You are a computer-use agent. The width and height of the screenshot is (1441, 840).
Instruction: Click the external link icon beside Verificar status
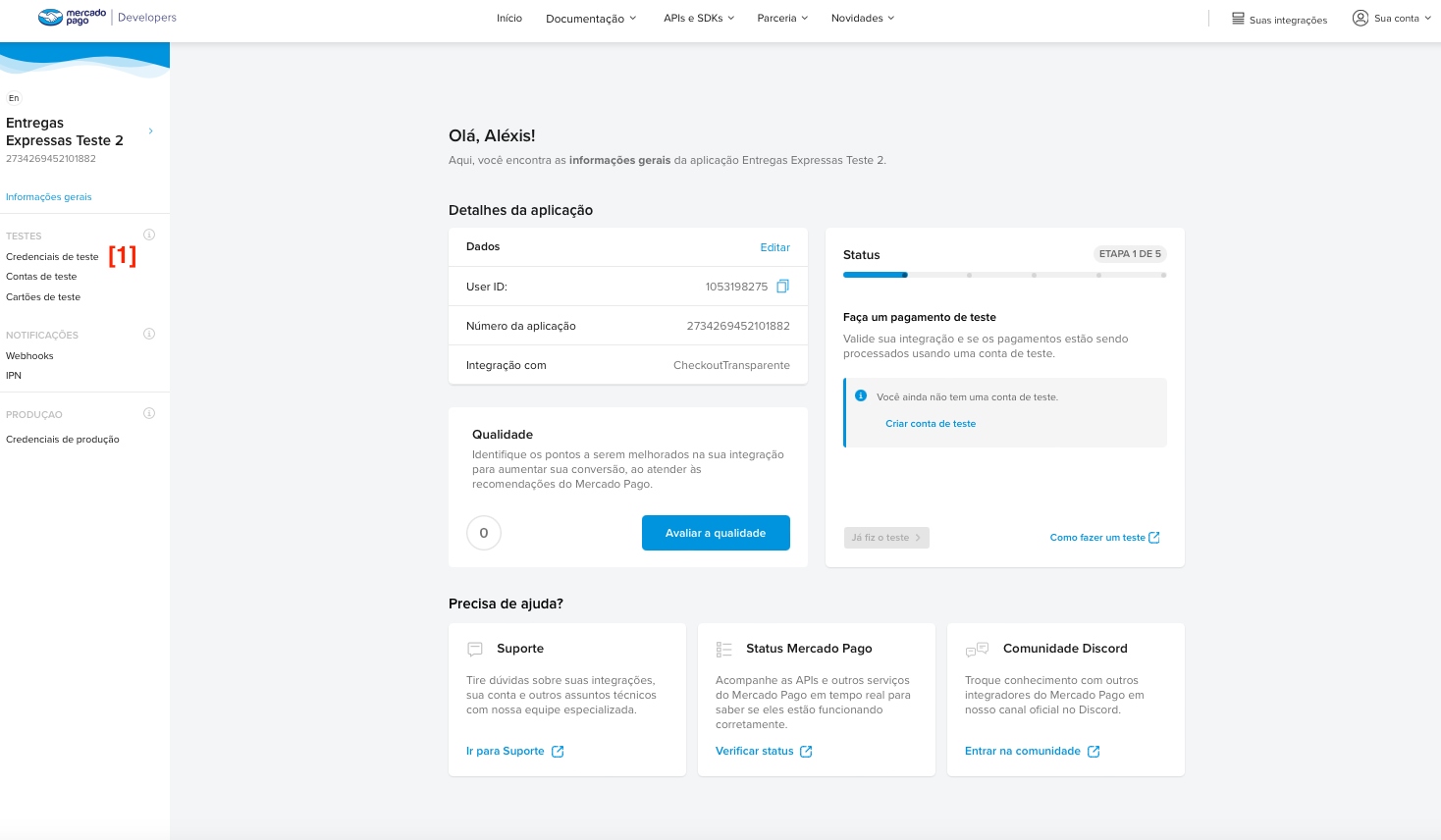tap(806, 752)
